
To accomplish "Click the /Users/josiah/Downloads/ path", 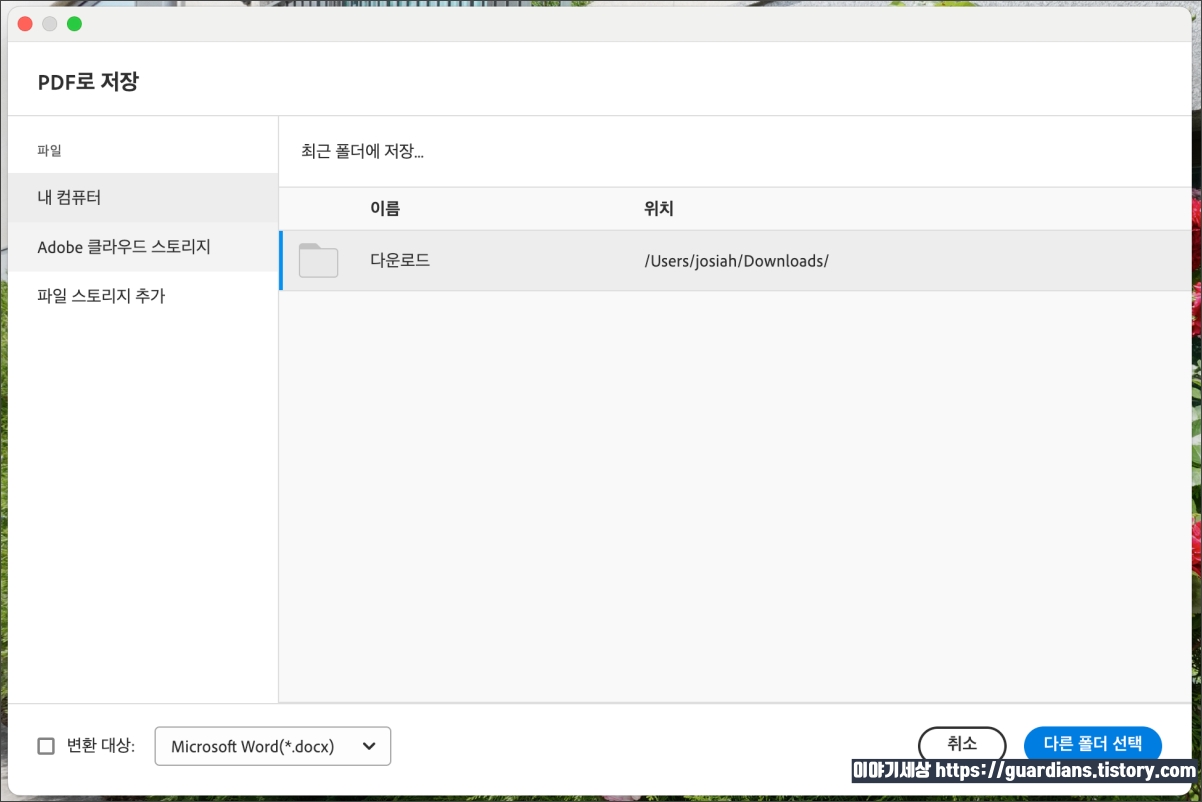I will click(x=737, y=261).
